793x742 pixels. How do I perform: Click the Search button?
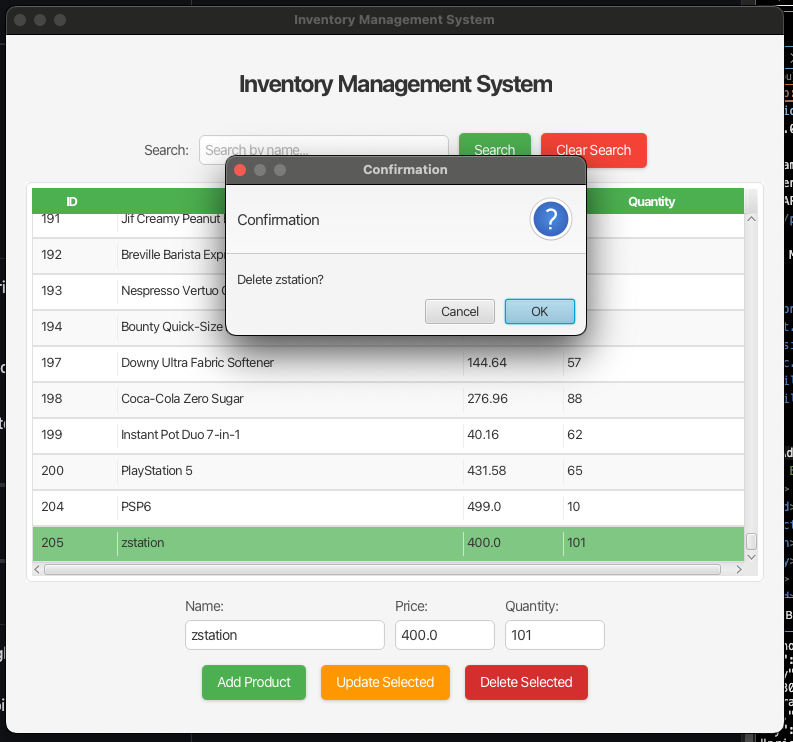tap(495, 150)
